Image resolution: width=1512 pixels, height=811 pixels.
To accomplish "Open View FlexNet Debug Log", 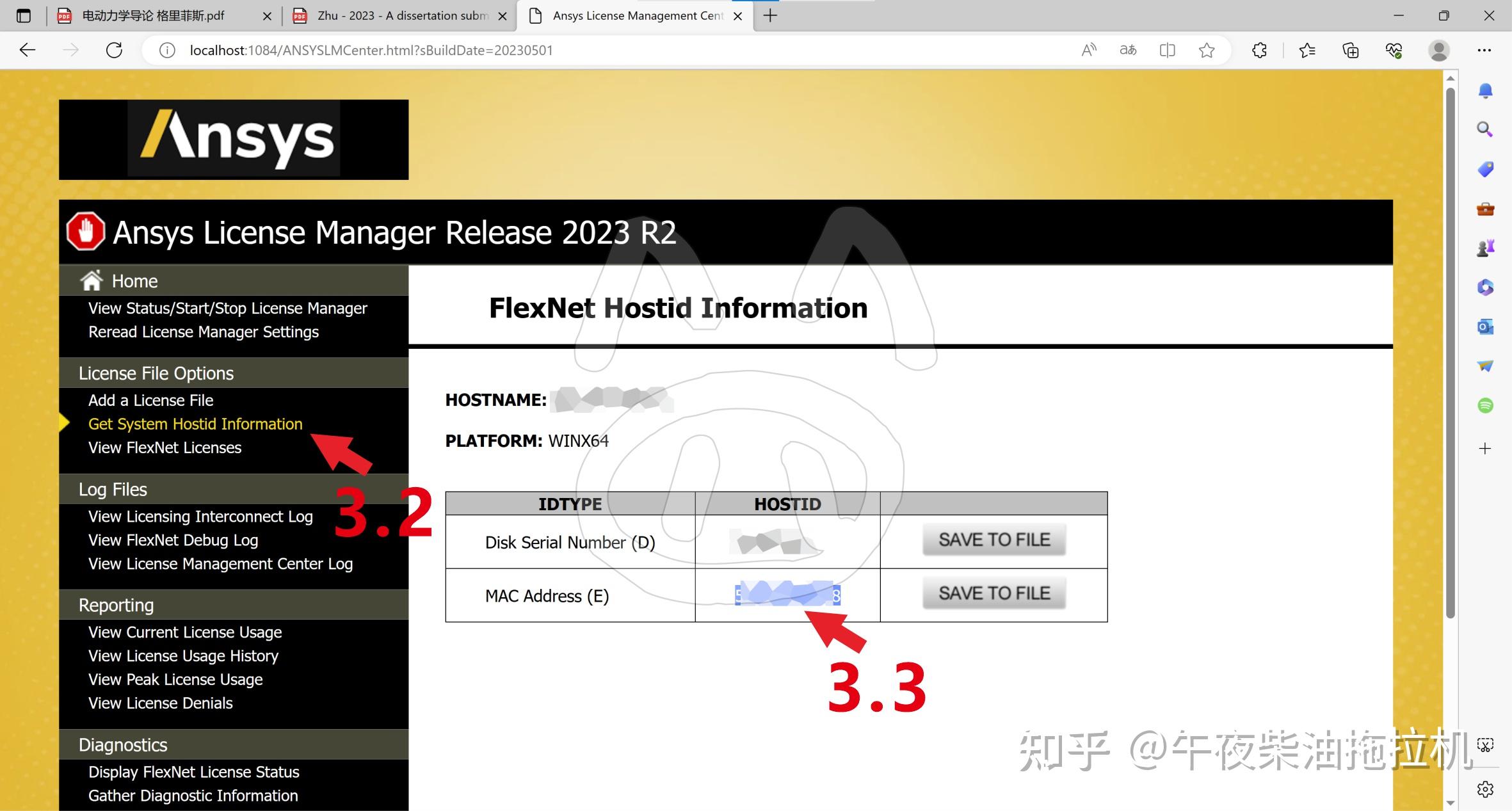I will (173, 540).
